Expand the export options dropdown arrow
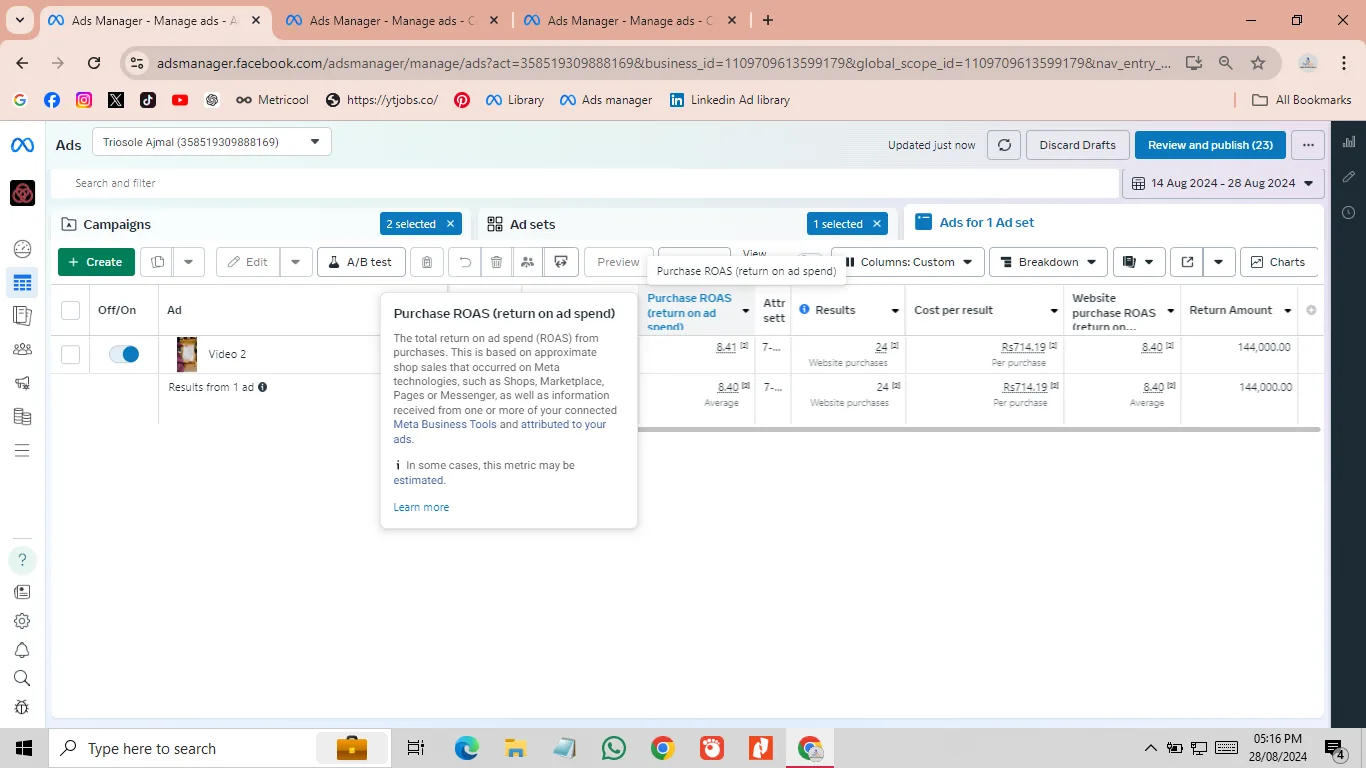Image resolution: width=1366 pixels, height=768 pixels. pyautogui.click(x=1219, y=262)
